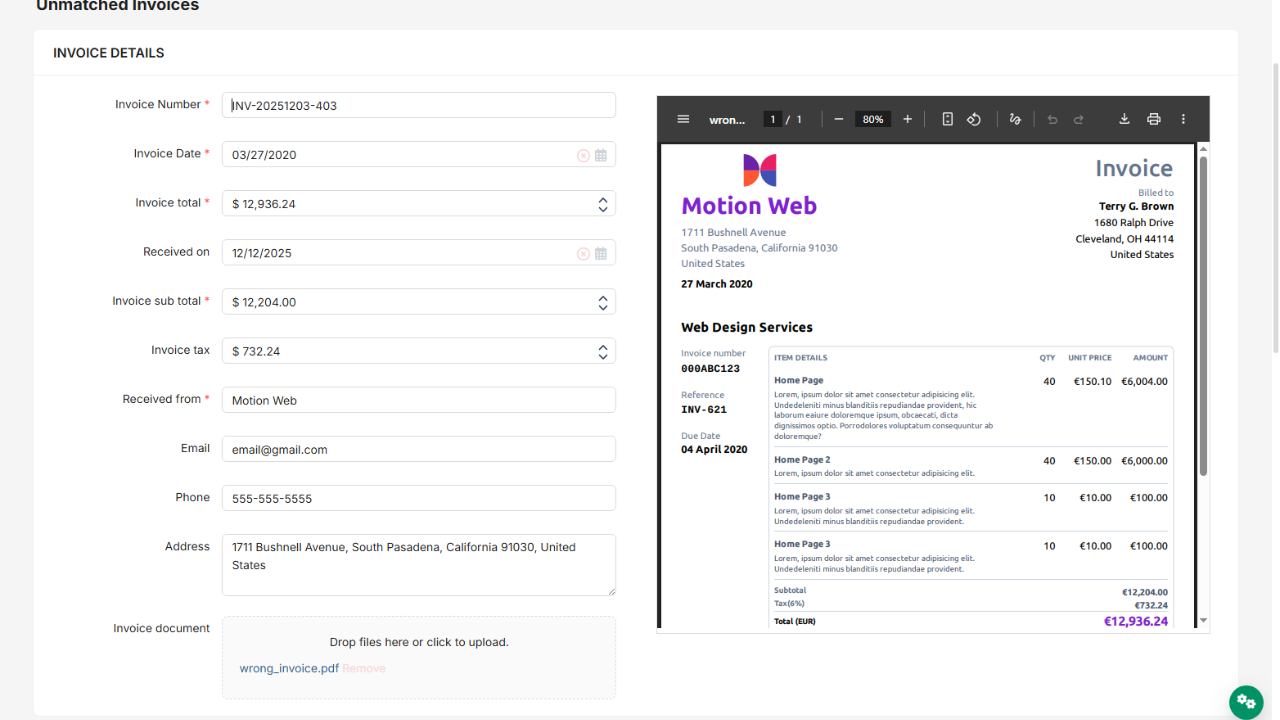Adjust Invoice total with stepper arrows
1280x720 pixels.
pyautogui.click(x=603, y=204)
